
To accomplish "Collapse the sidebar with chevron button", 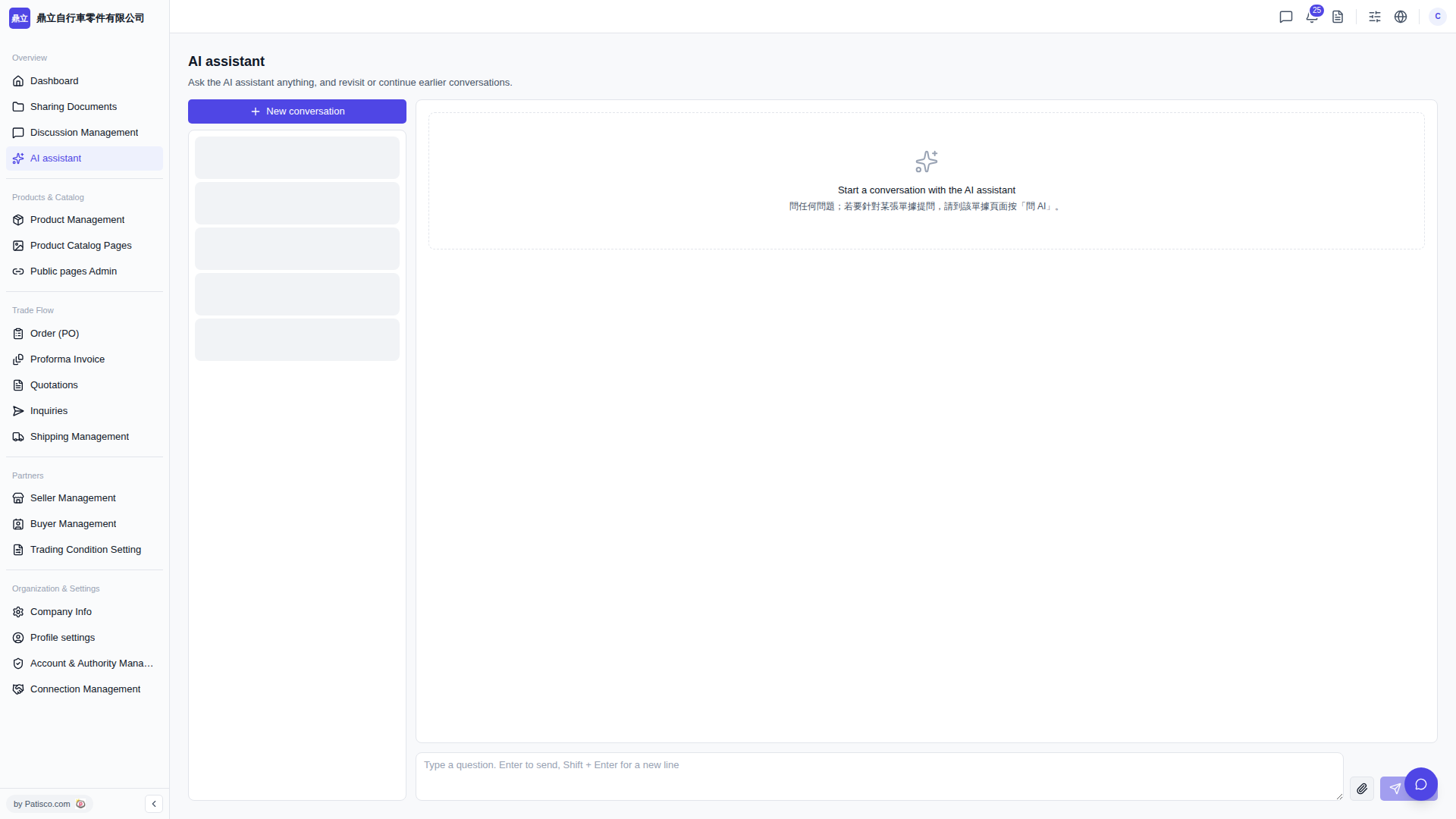I will point(154,804).
